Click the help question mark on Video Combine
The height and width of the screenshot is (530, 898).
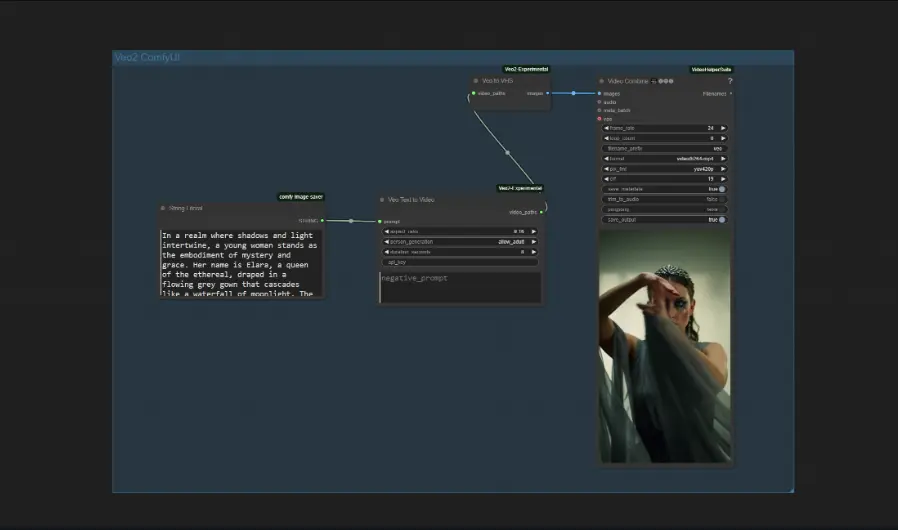[x=729, y=81]
